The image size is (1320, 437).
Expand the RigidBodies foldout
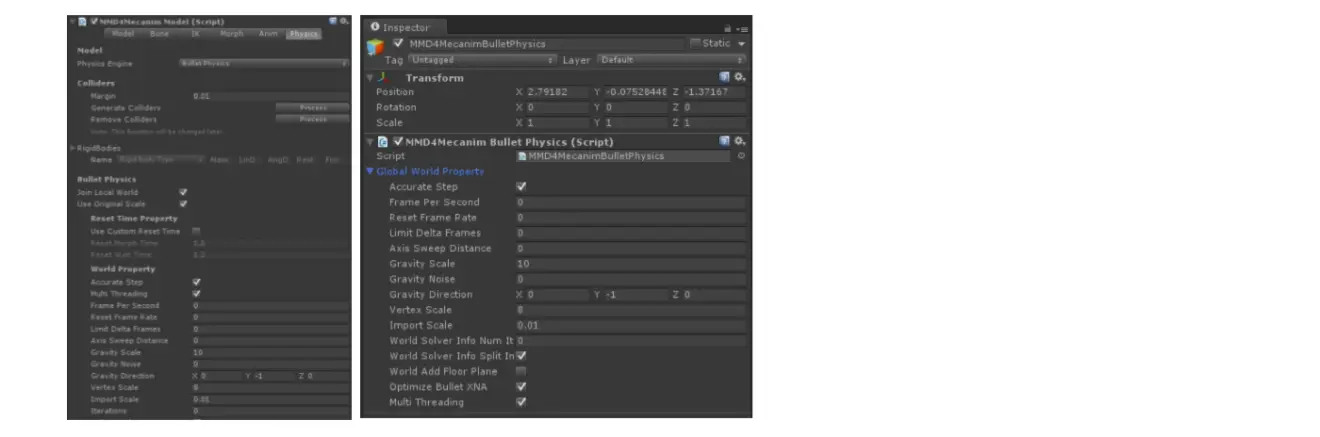(72, 148)
